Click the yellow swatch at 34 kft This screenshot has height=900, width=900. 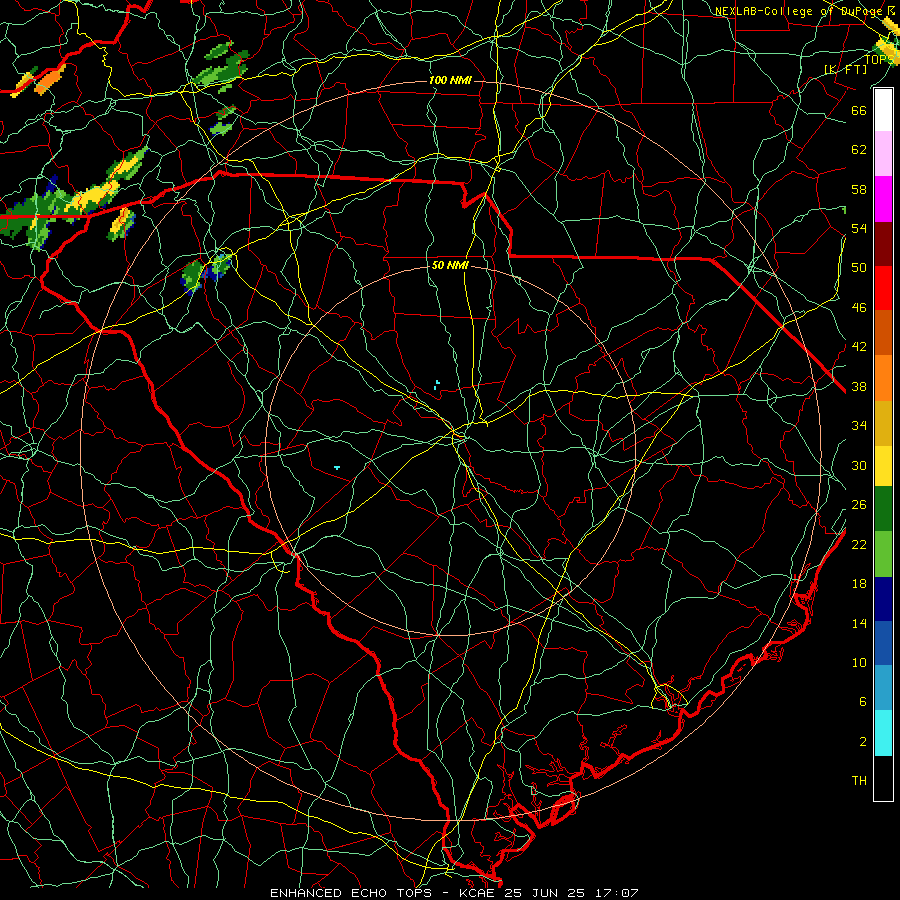pos(883,465)
